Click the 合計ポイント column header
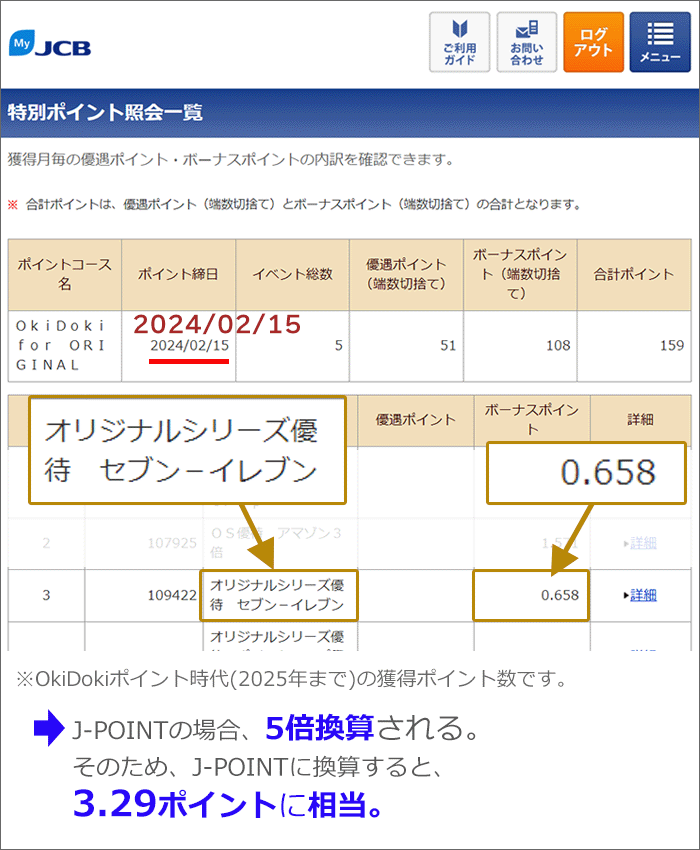 [634, 274]
